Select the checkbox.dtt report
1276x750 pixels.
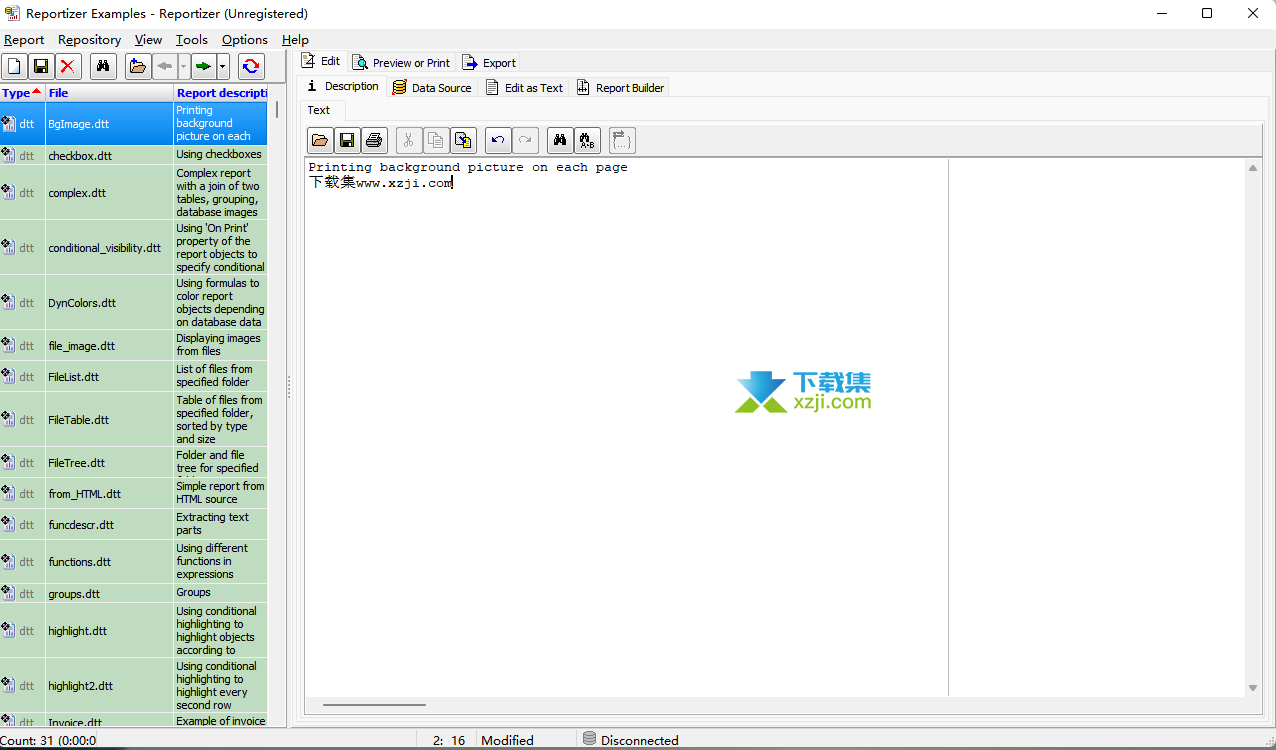coord(134,155)
